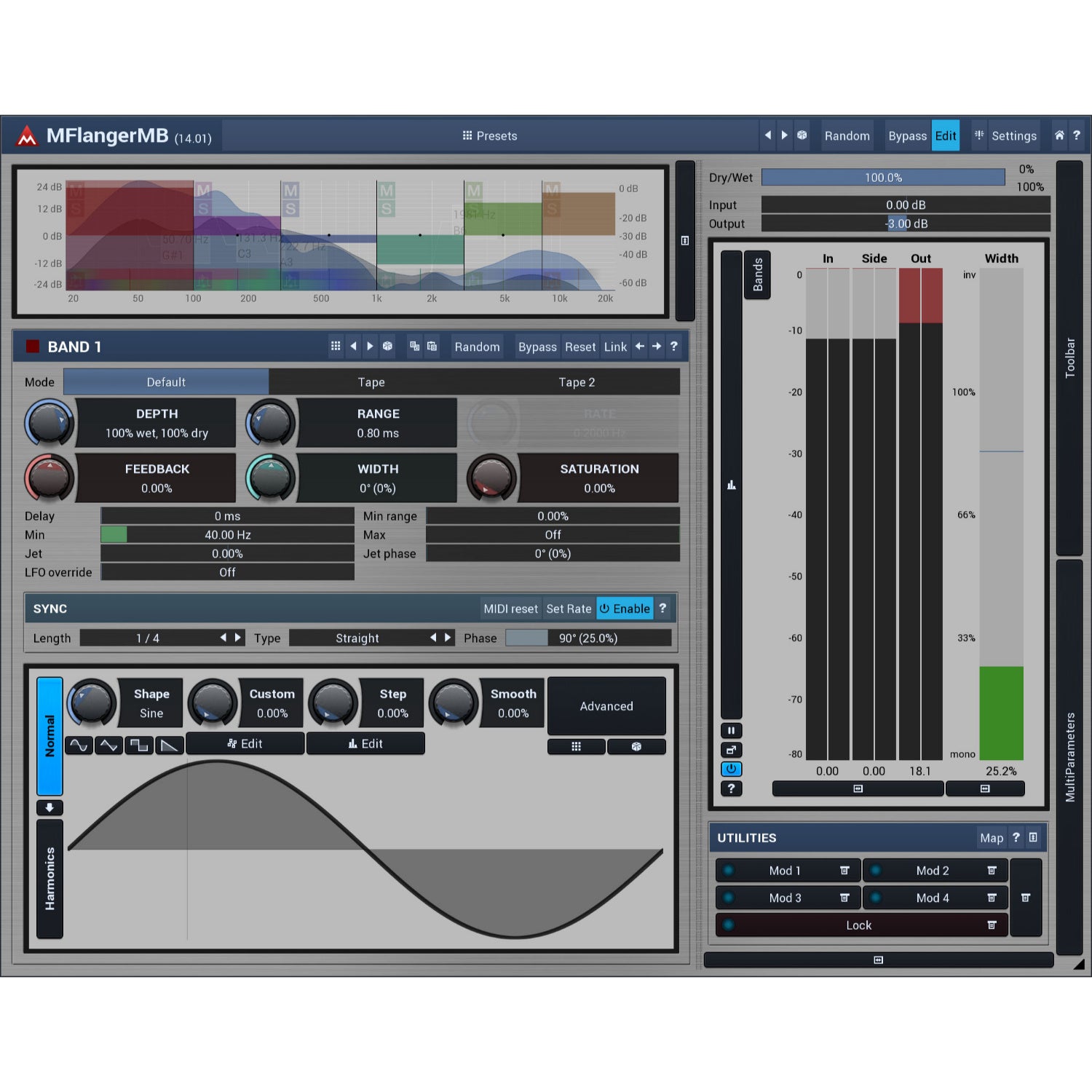
Task: Copy Band 1 settings icon
Action: 414,347
